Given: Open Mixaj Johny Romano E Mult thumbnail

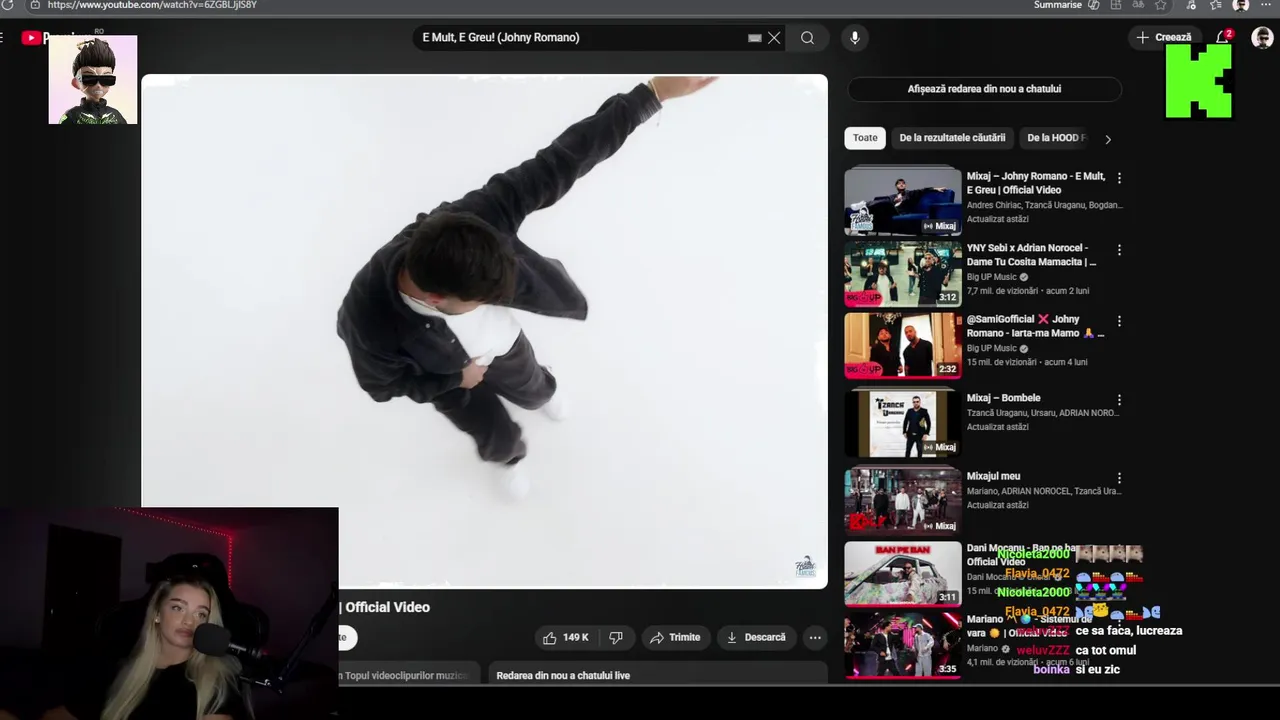Looking at the screenshot, I should coord(903,200).
